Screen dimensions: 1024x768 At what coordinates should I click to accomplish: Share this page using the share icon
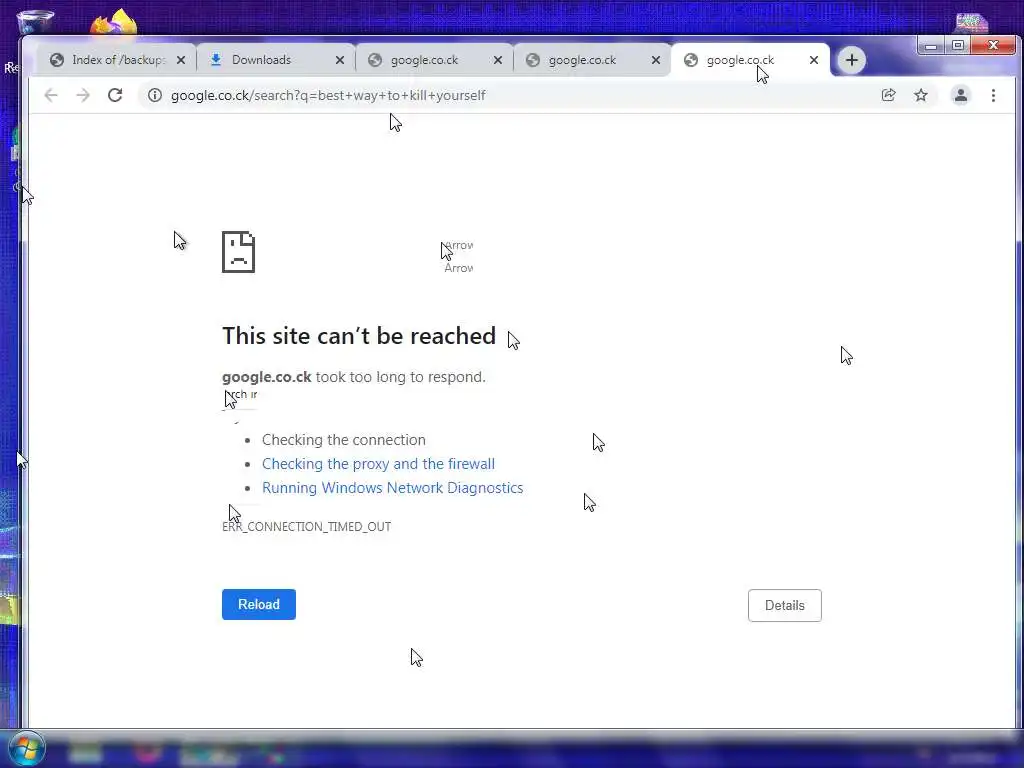[x=888, y=95]
